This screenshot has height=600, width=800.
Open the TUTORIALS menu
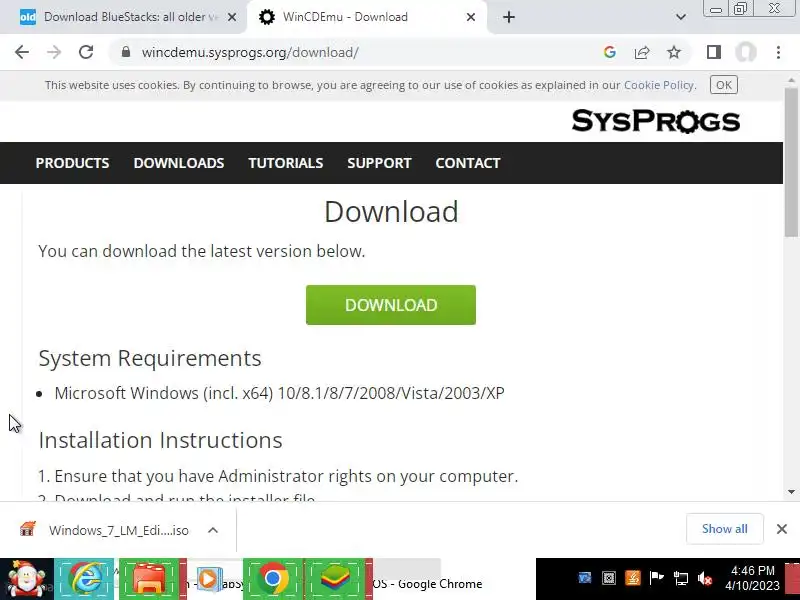[286, 163]
